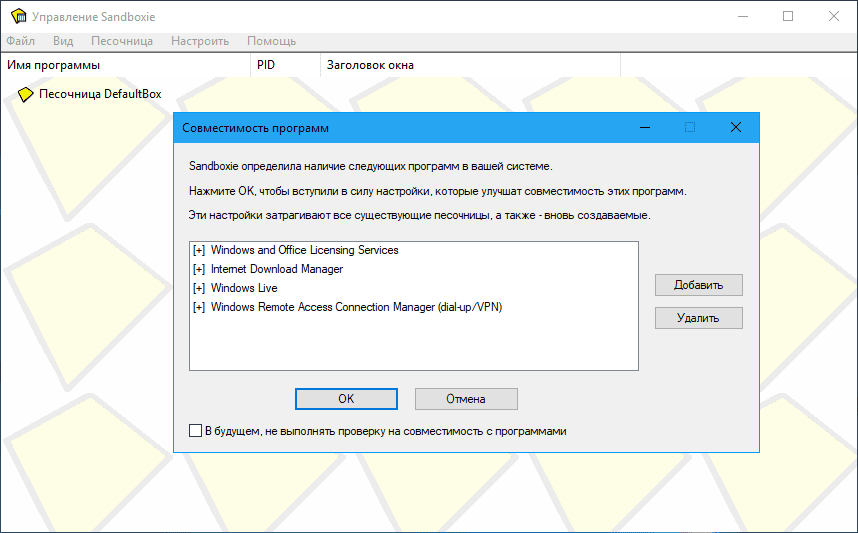
Task: Click the PID column header
Action: (x=286, y=65)
